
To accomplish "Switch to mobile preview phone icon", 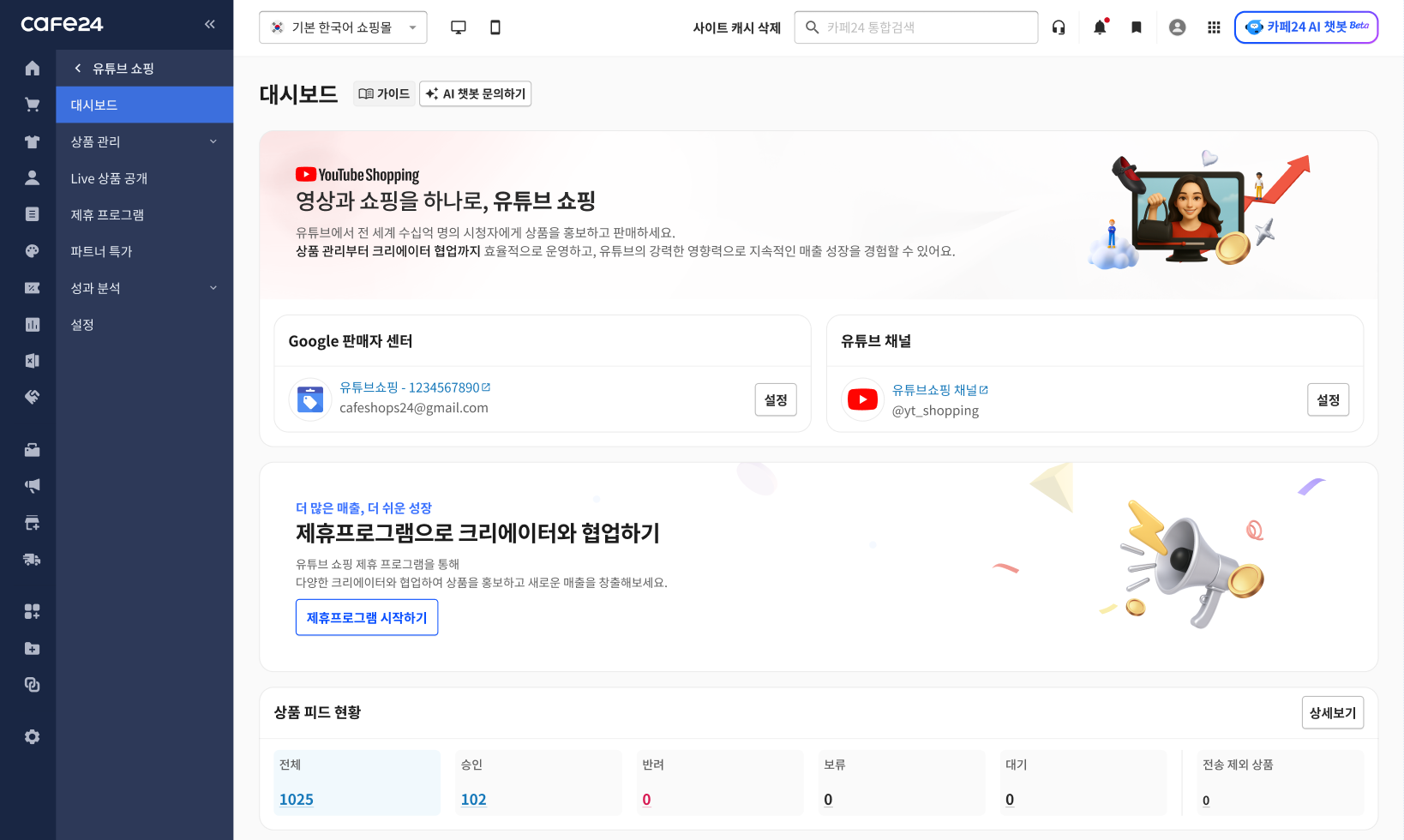I will 495,27.
